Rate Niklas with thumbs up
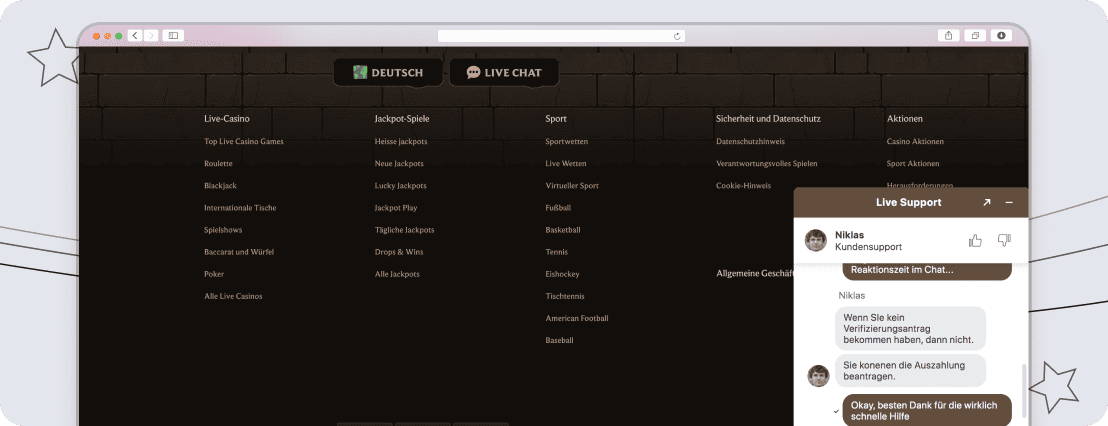1108x426 pixels. point(976,241)
